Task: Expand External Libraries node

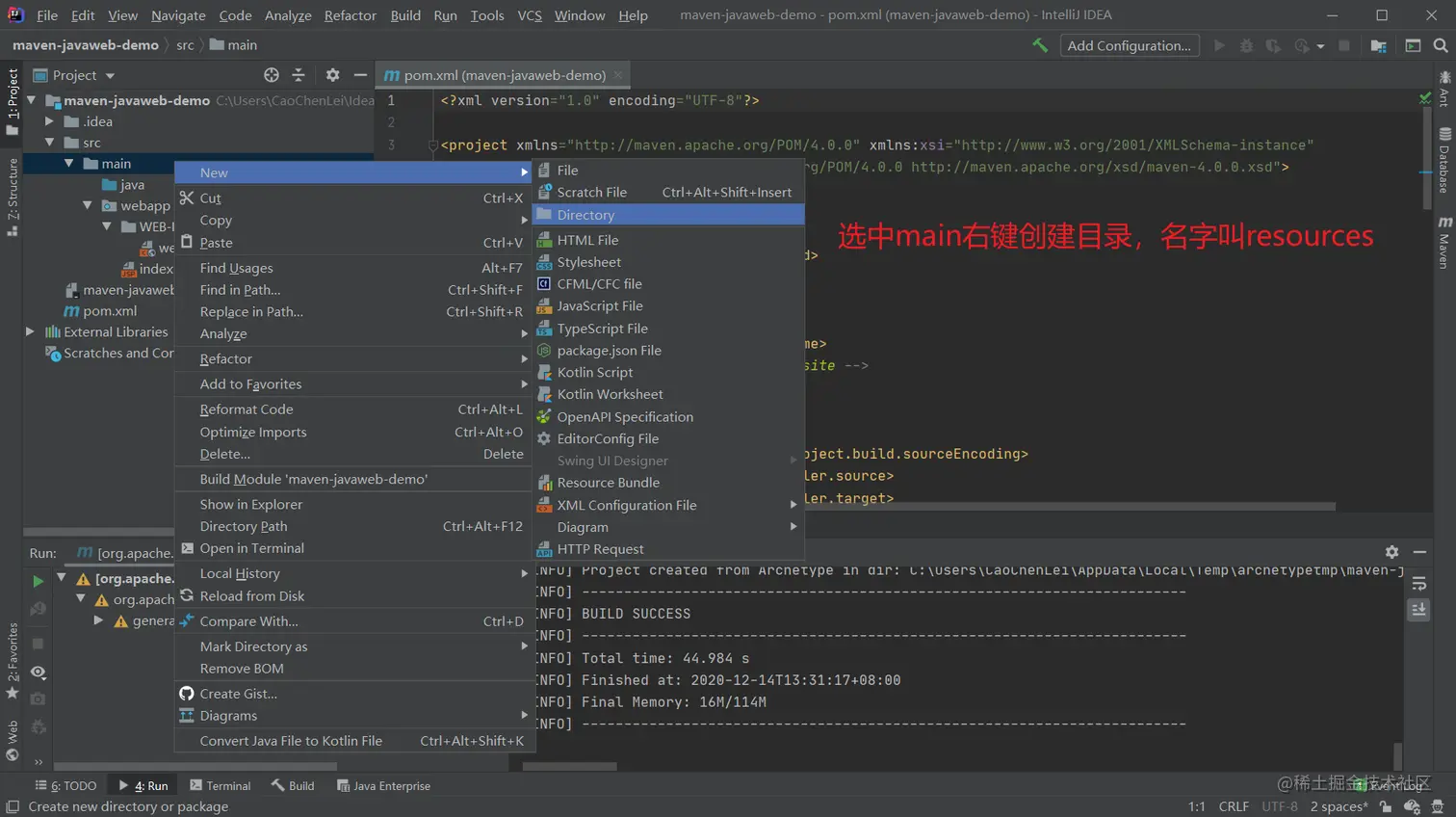Action: click(30, 331)
